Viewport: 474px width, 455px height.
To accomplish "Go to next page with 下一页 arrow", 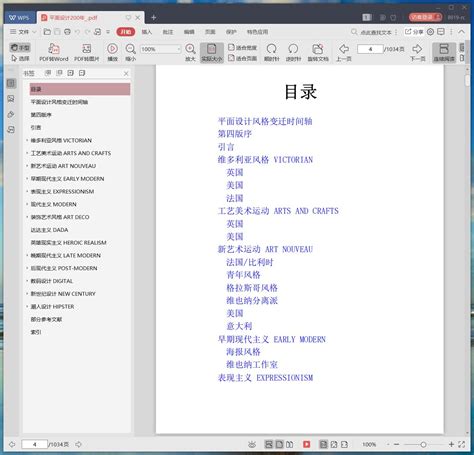I will (x=417, y=52).
